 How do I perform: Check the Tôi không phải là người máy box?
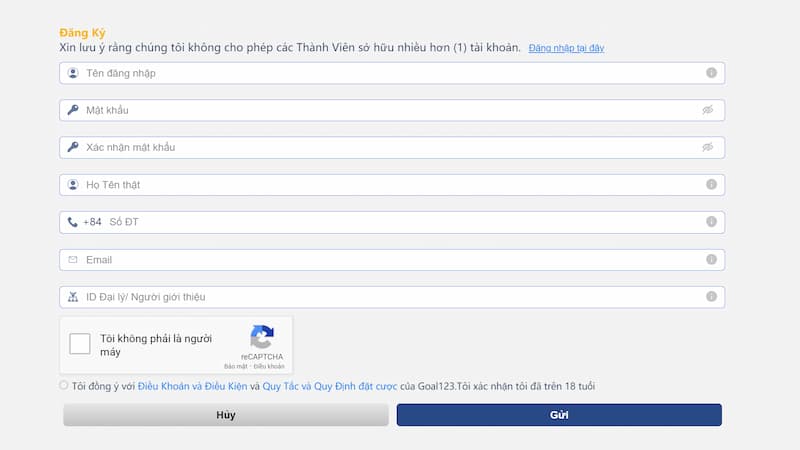coord(80,345)
